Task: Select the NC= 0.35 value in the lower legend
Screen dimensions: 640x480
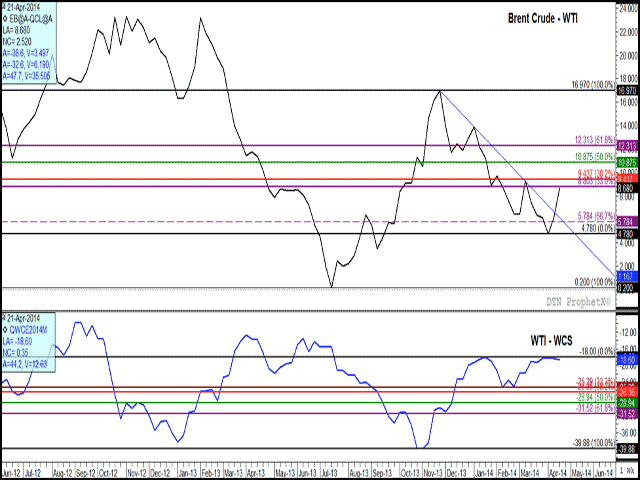Action: pos(15,353)
